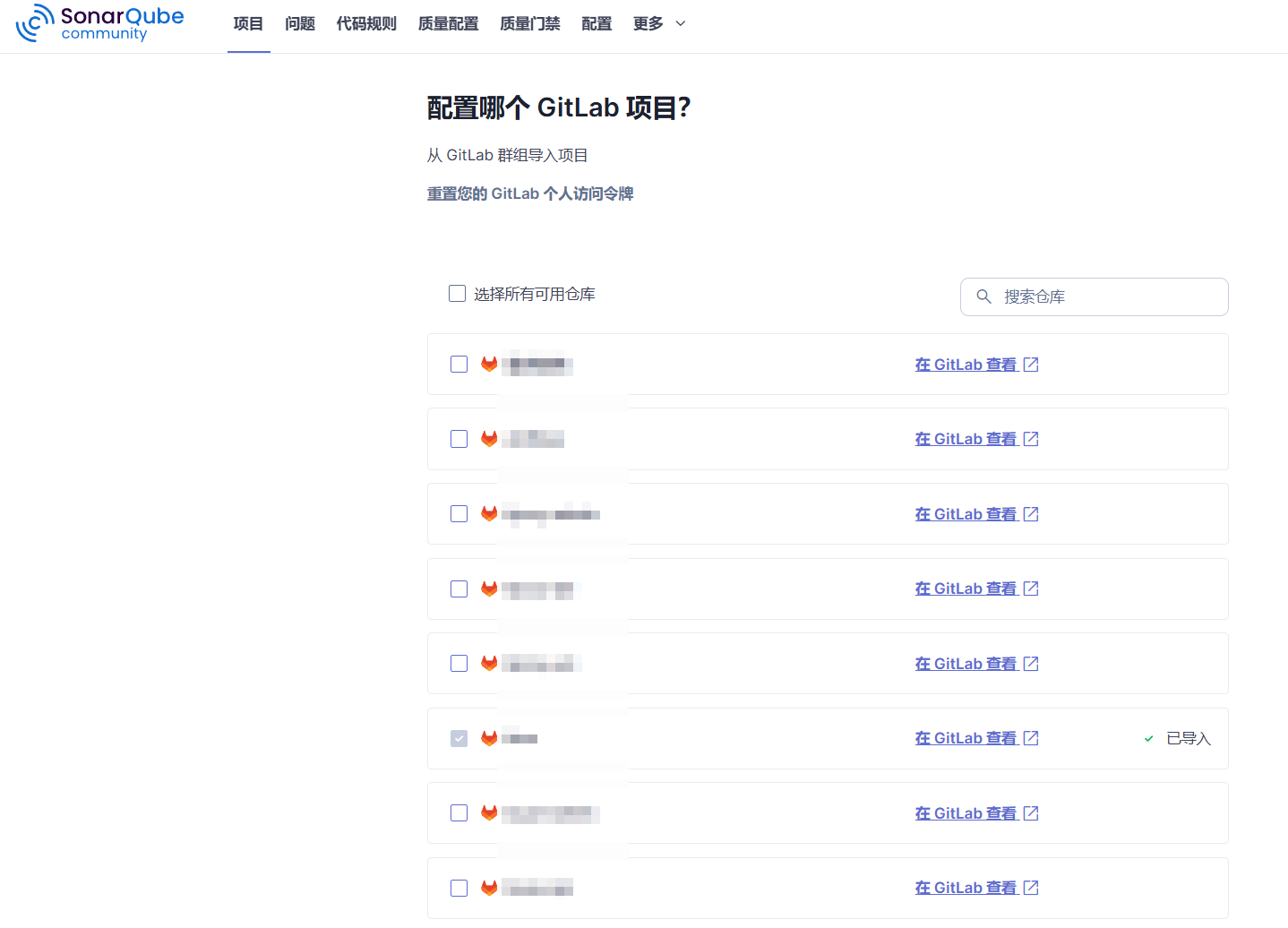The image size is (1288, 928).
Task: Click external-link icon in first repository row
Action: click(1031, 365)
